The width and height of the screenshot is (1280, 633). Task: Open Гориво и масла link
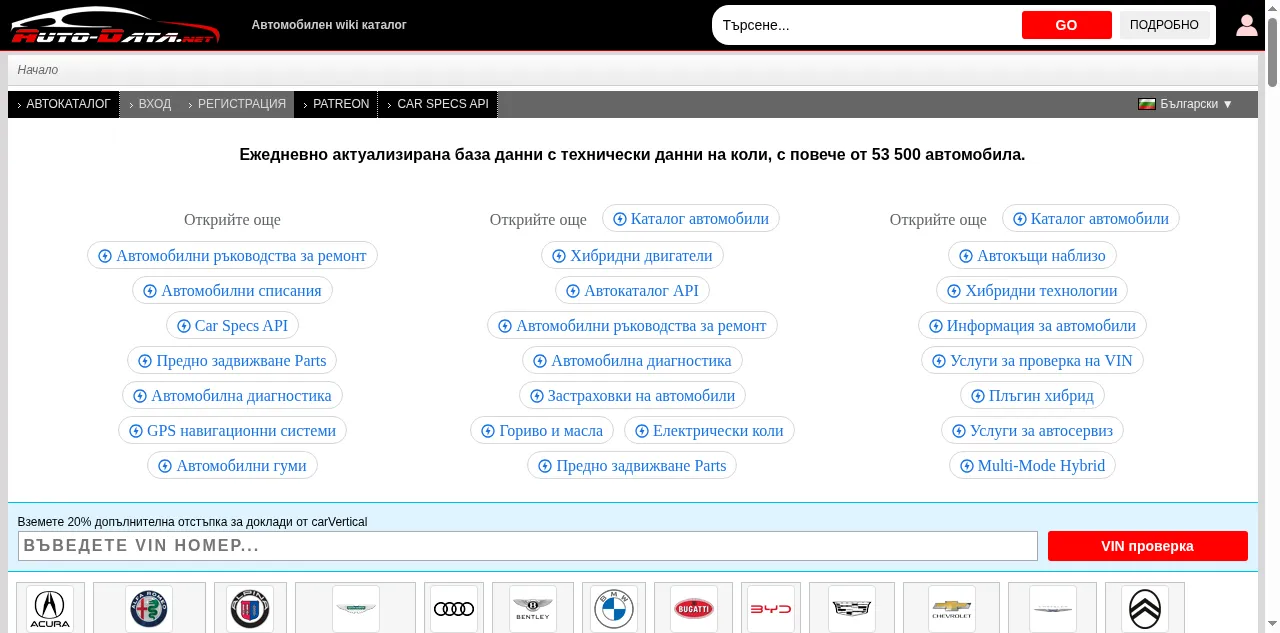pyautogui.click(x=542, y=430)
